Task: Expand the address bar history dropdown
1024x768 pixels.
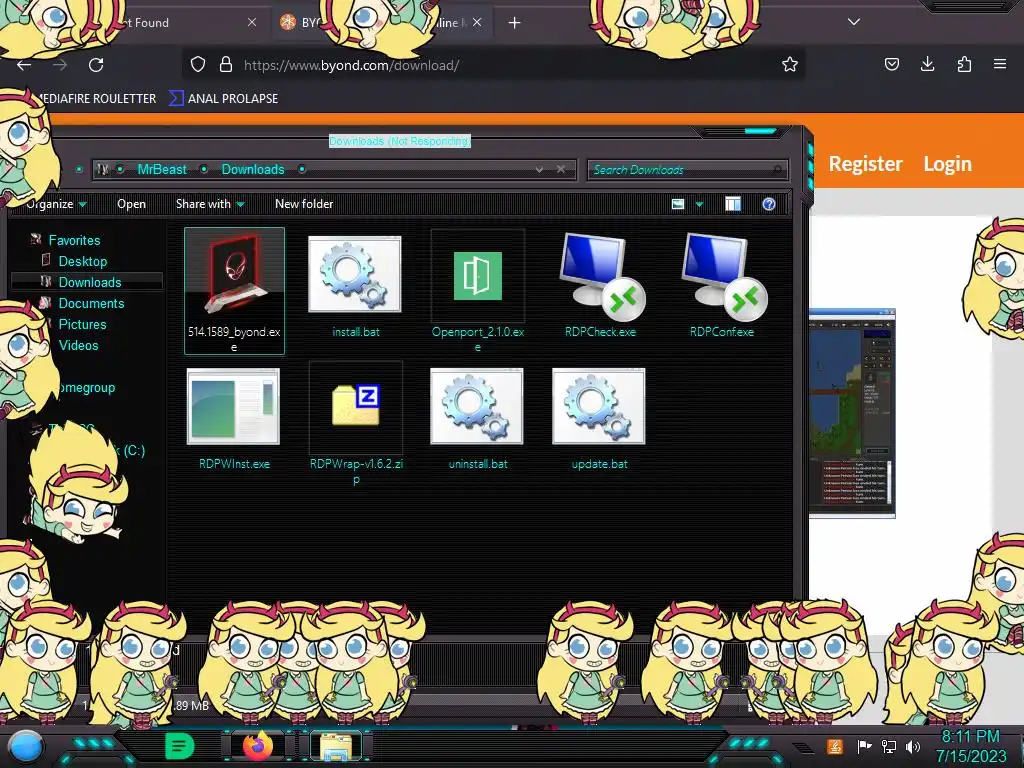Action: tap(539, 169)
